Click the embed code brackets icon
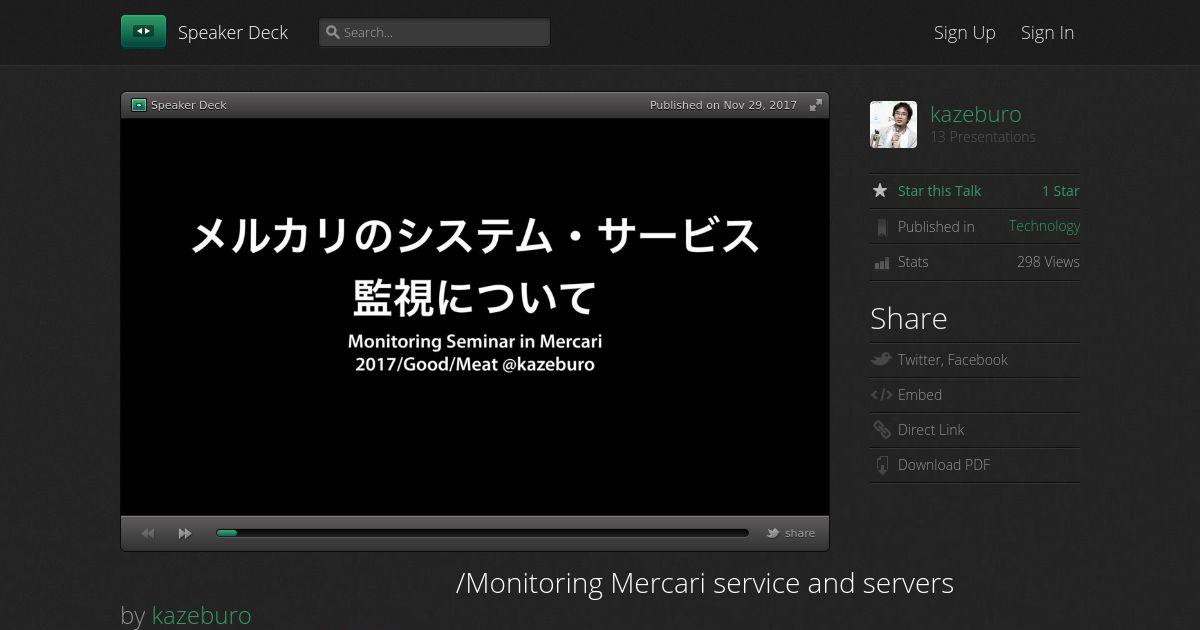This screenshot has width=1200, height=630. (881, 395)
